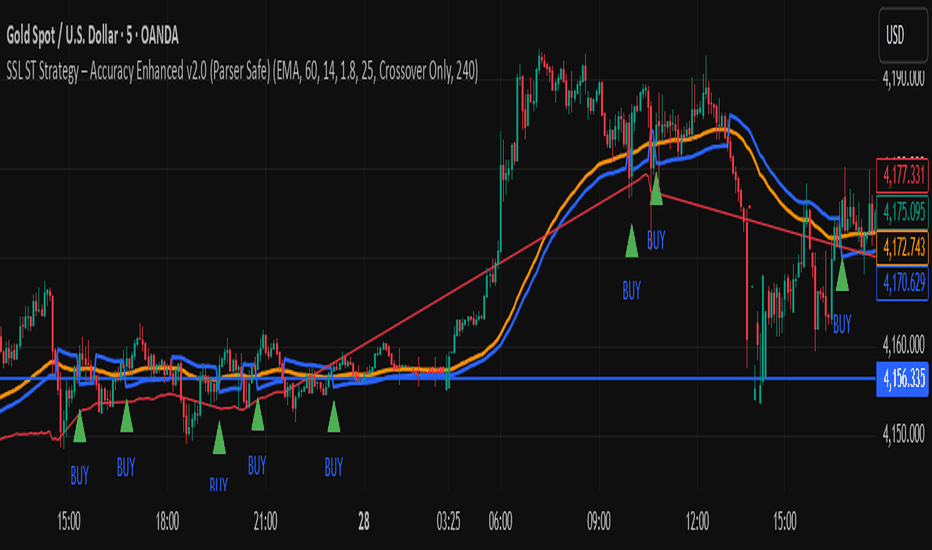Click the 28 date label on time axis
This screenshot has width=932, height=550.
(364, 520)
